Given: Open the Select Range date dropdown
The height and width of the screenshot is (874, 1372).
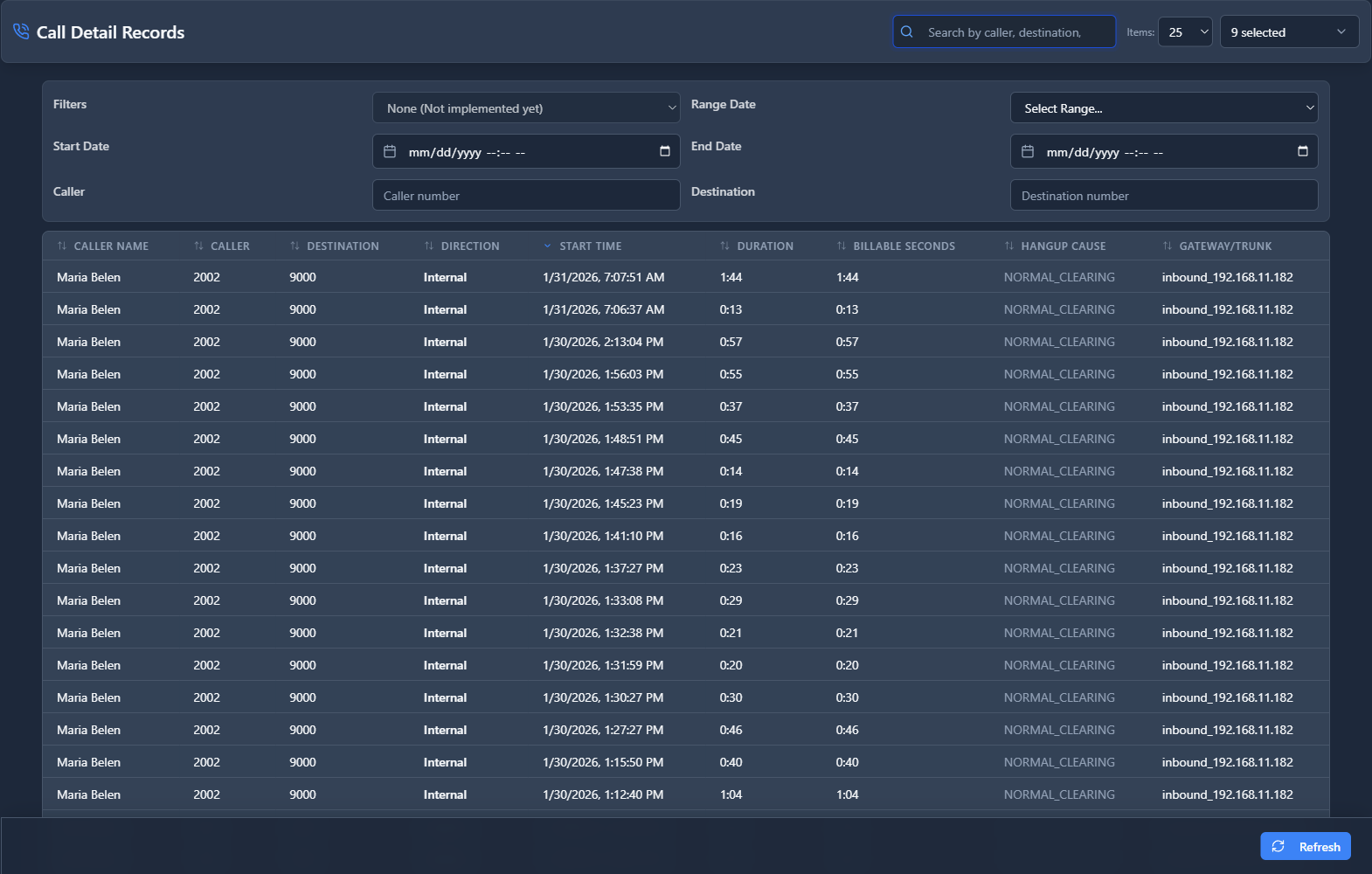Looking at the screenshot, I should point(1163,108).
